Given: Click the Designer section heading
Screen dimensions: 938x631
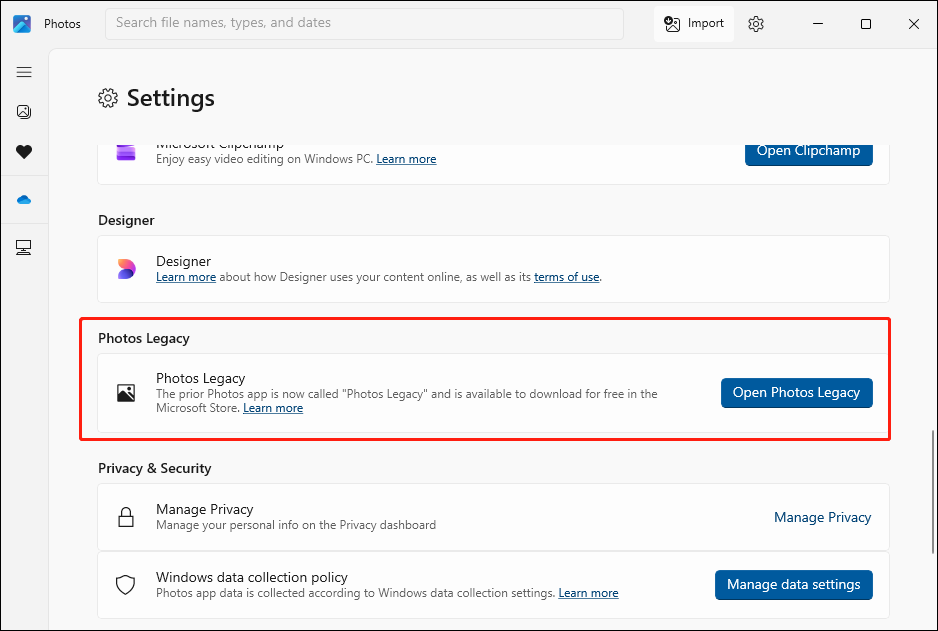Looking at the screenshot, I should click(x=126, y=220).
